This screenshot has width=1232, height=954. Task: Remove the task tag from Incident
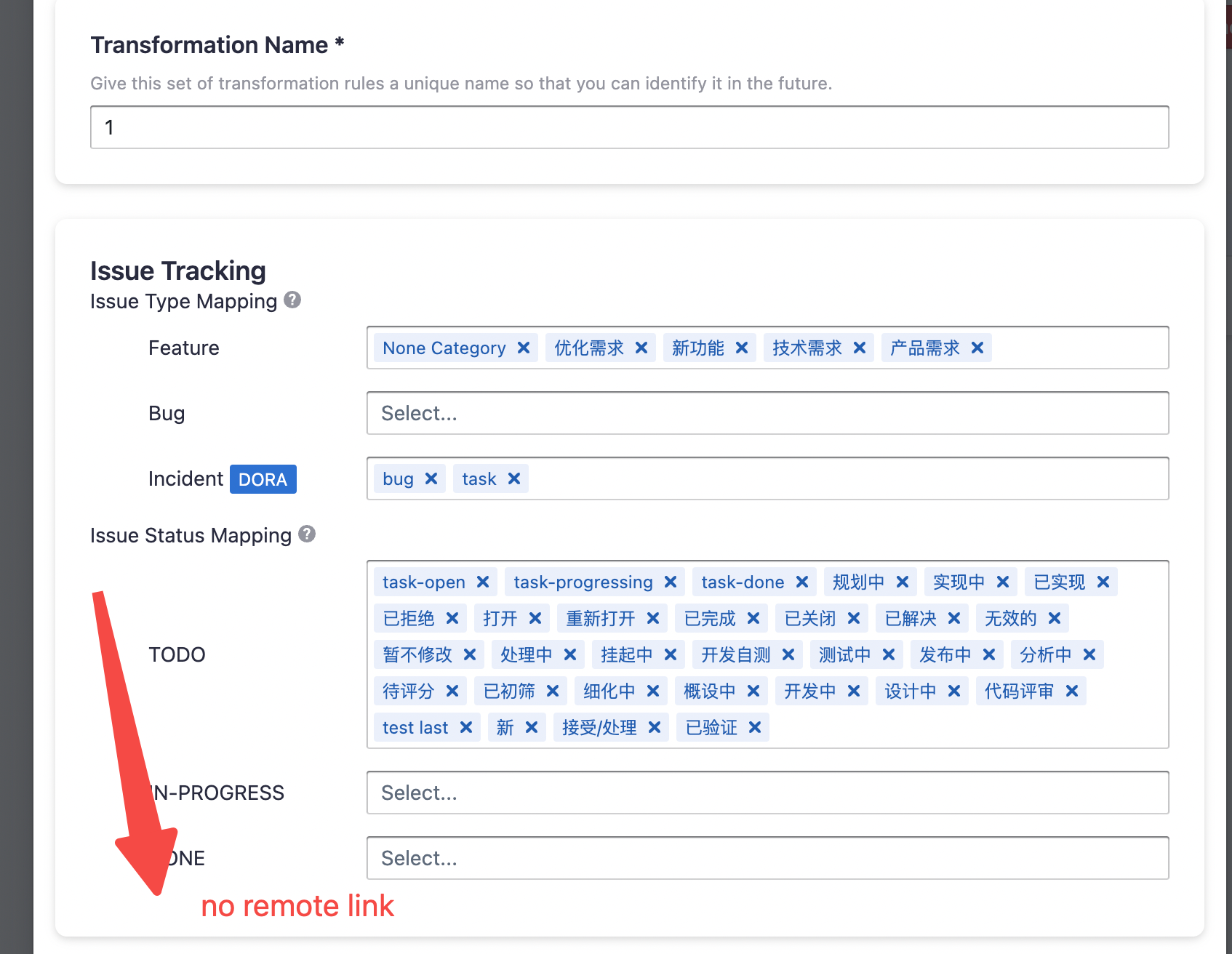click(x=514, y=478)
